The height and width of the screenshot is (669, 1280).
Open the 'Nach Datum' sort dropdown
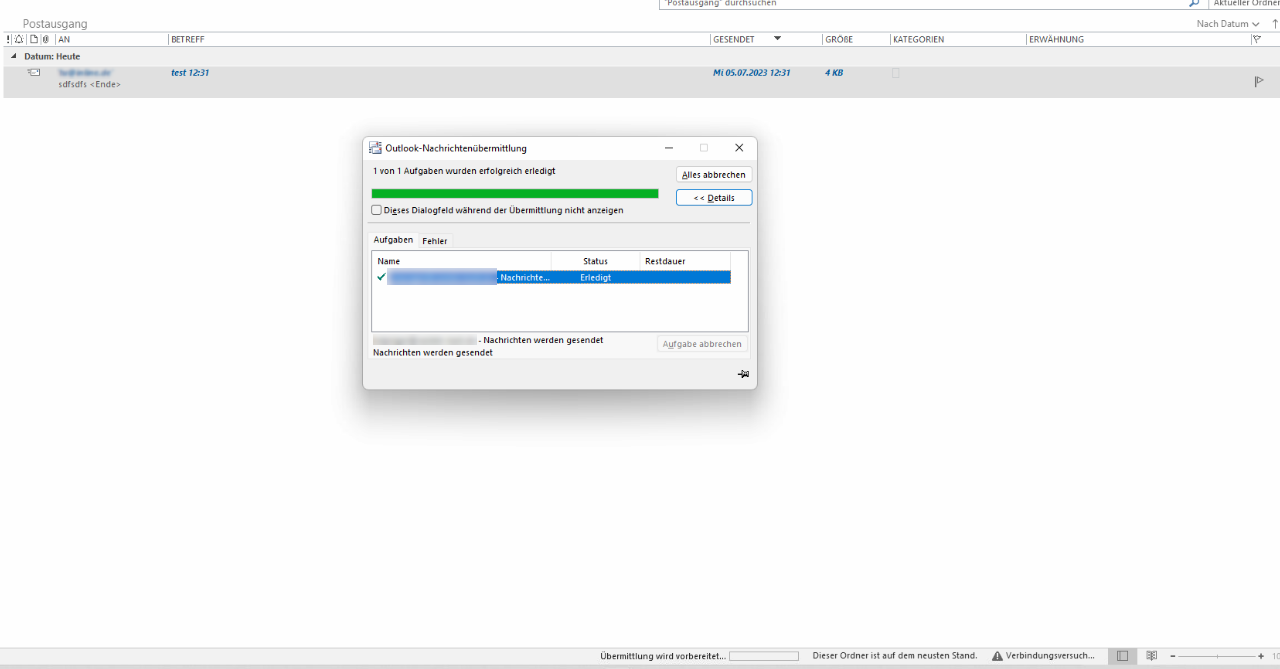1228,24
